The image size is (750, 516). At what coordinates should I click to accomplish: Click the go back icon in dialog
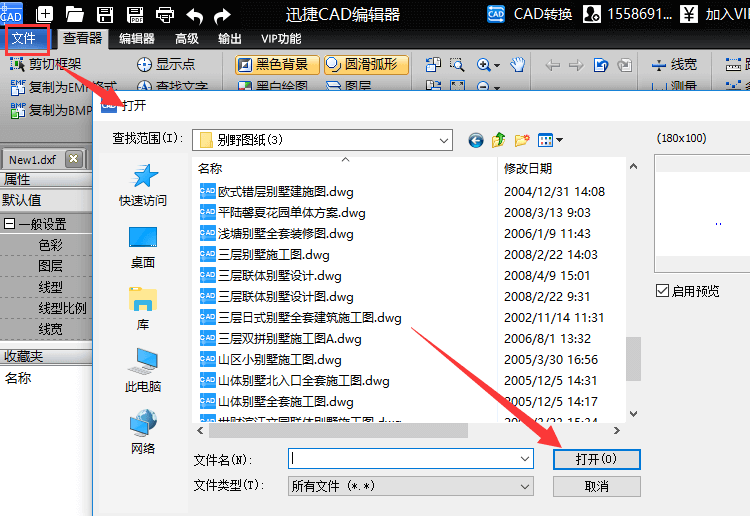[x=475, y=140]
